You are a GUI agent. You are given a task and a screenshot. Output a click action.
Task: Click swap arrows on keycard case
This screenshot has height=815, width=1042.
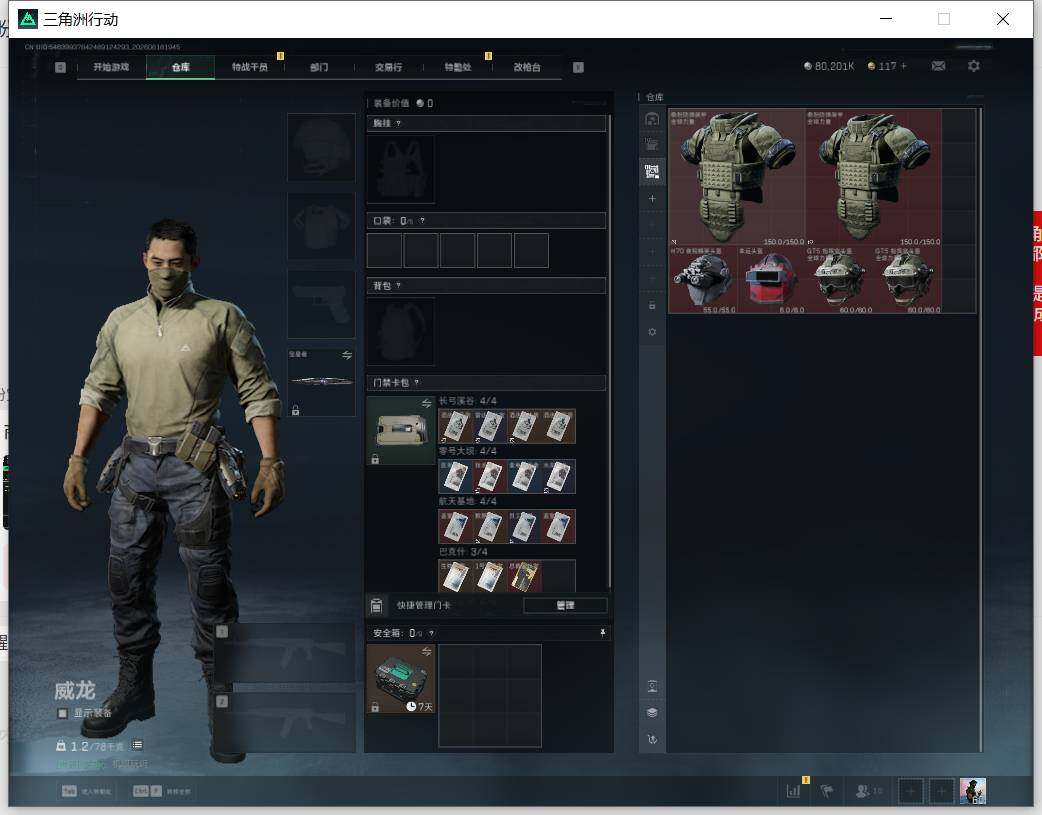pos(427,404)
